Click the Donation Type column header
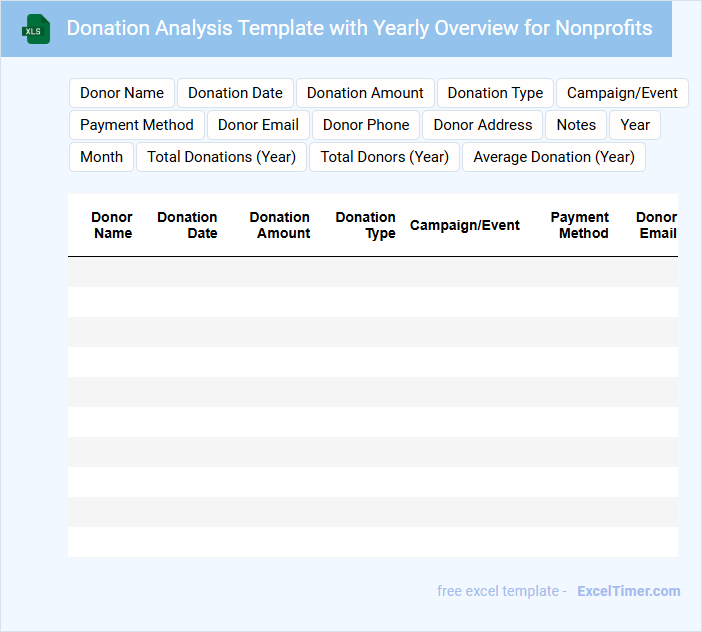The image size is (702, 632). tap(365, 225)
